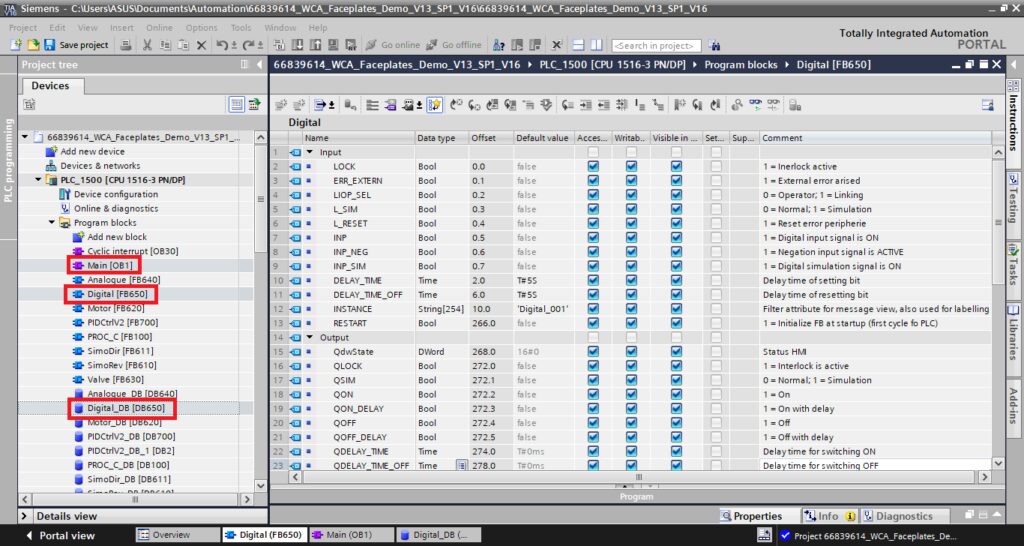Toggle Visible checkbox for LIOP_SEL row
1024x546 pixels.
click(x=676, y=195)
